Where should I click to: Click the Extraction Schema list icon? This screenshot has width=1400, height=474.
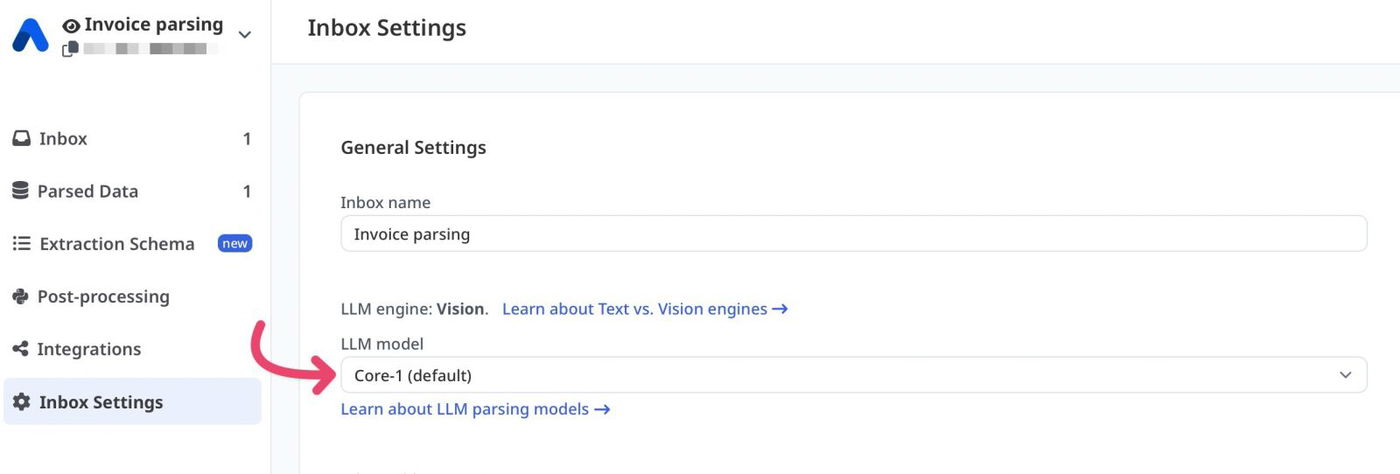pyautogui.click(x=21, y=244)
